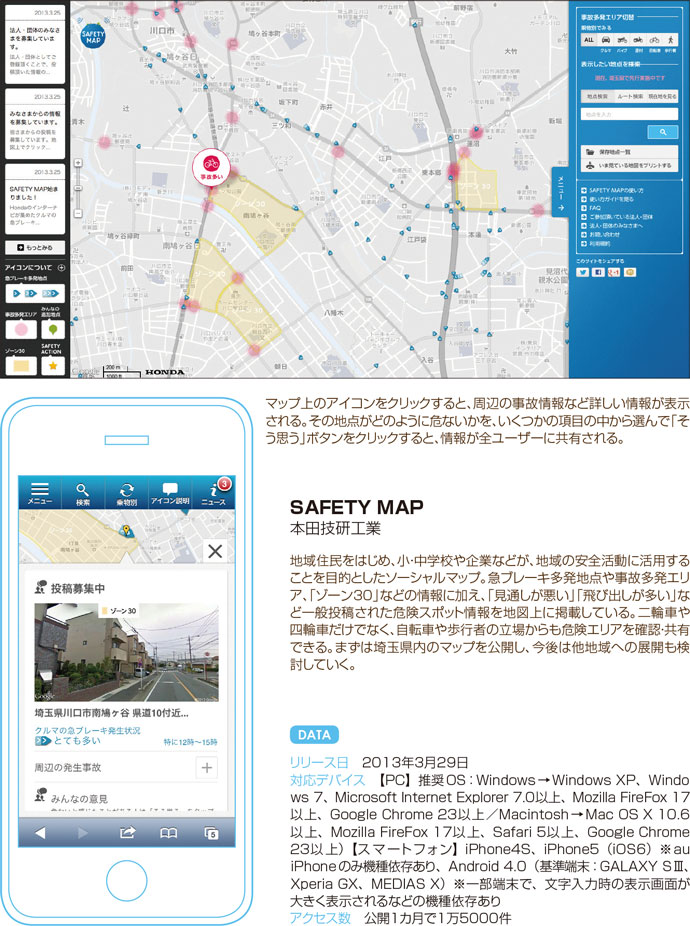
Task: Click the sudden braking points legend icons
Action: pos(35,294)
